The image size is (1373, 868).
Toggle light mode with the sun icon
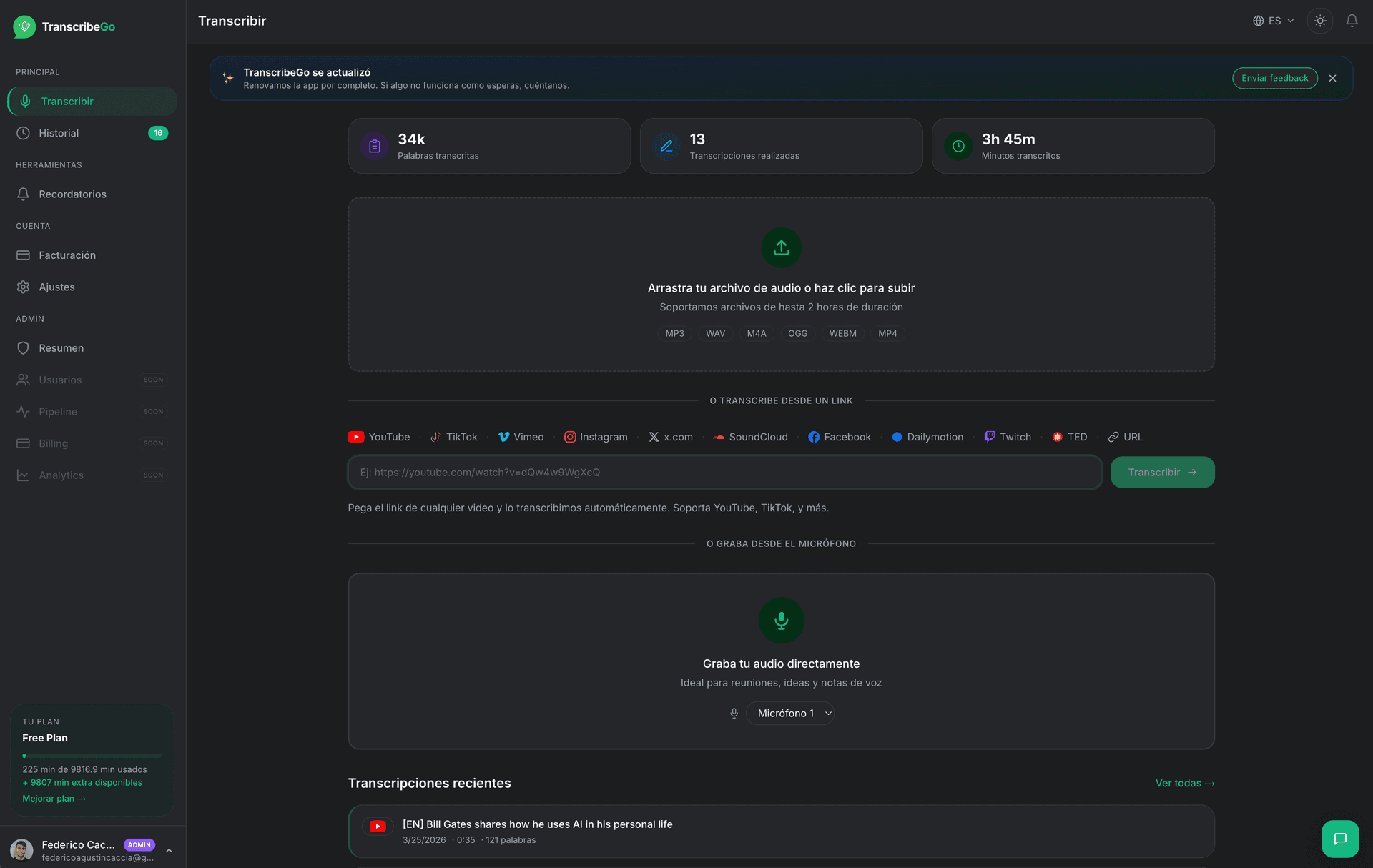point(1320,21)
